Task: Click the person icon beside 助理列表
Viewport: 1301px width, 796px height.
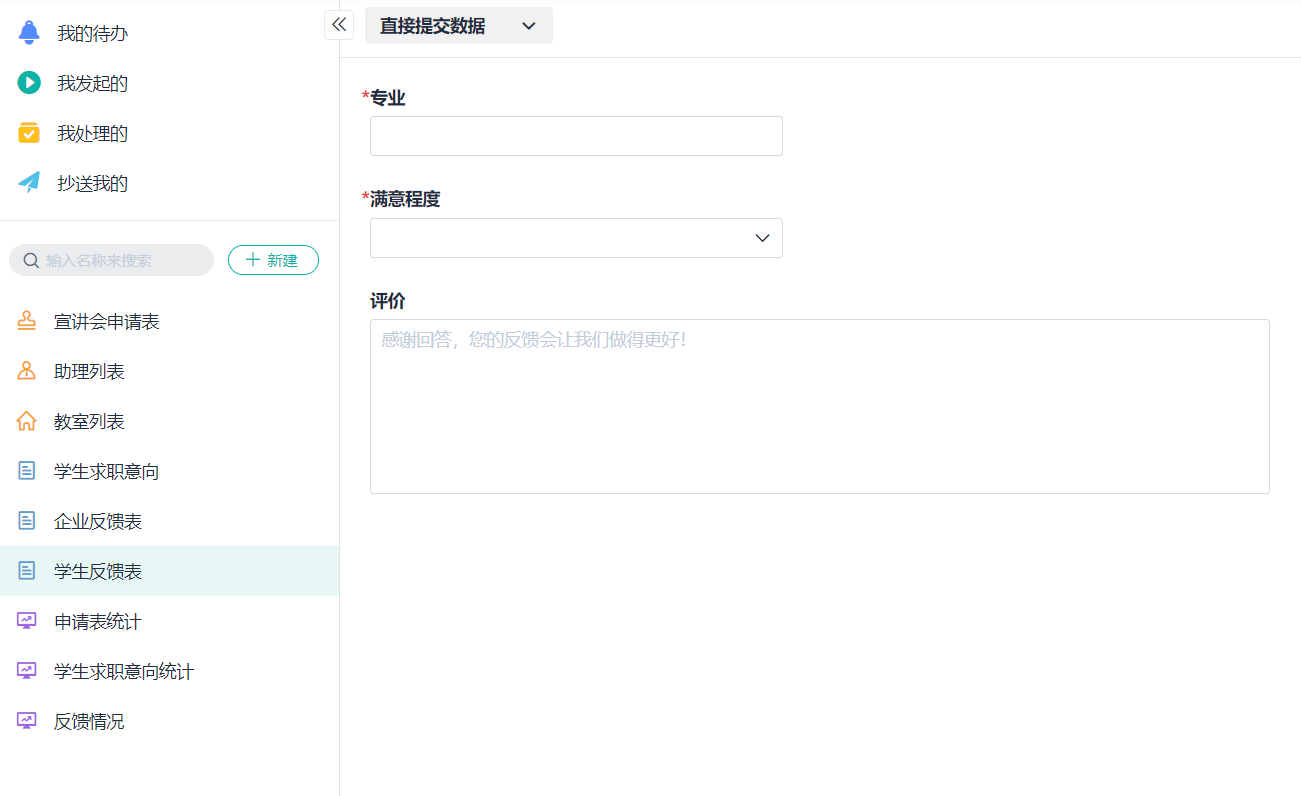Action: click(x=27, y=371)
